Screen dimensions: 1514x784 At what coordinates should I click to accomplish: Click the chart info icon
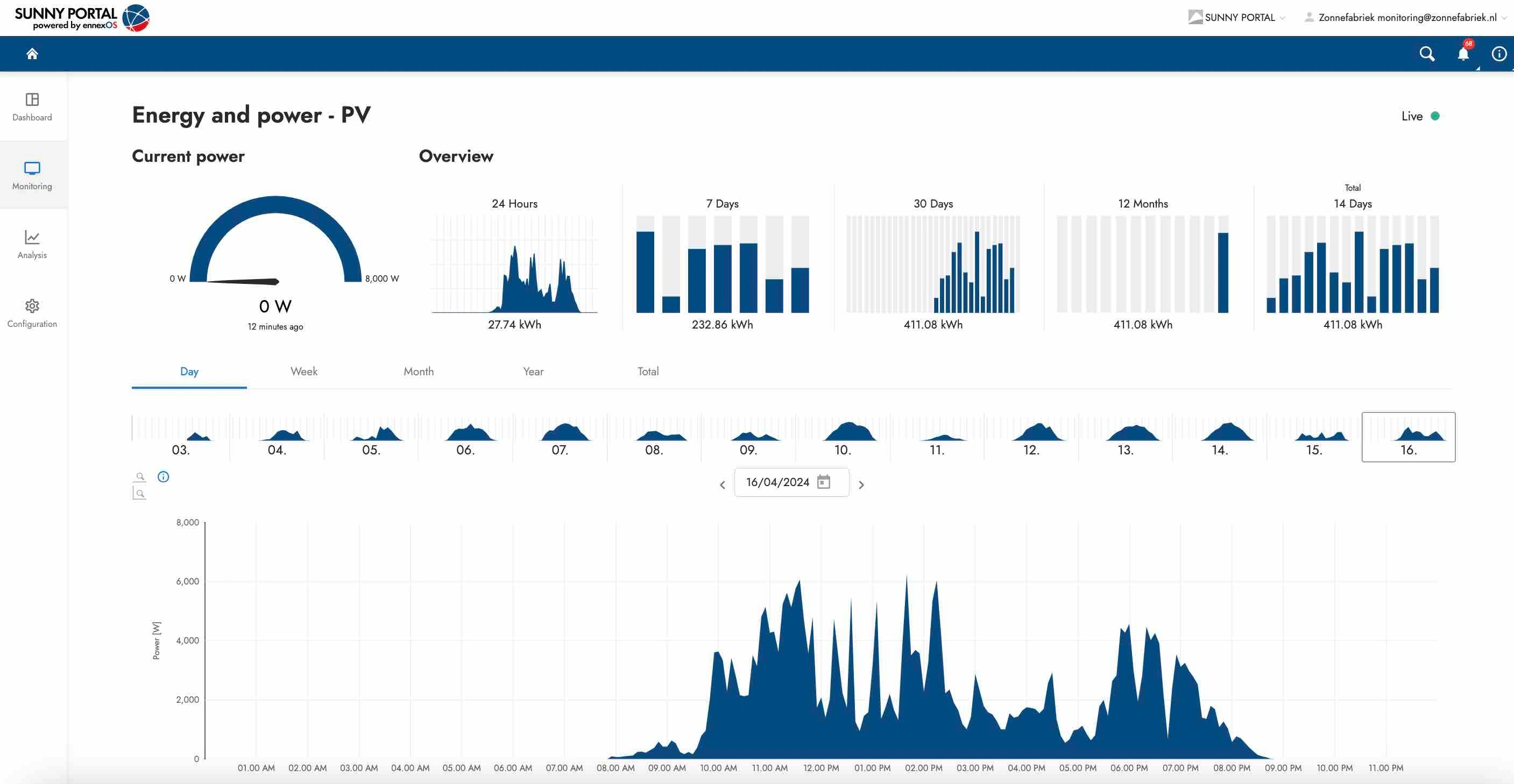(x=164, y=477)
